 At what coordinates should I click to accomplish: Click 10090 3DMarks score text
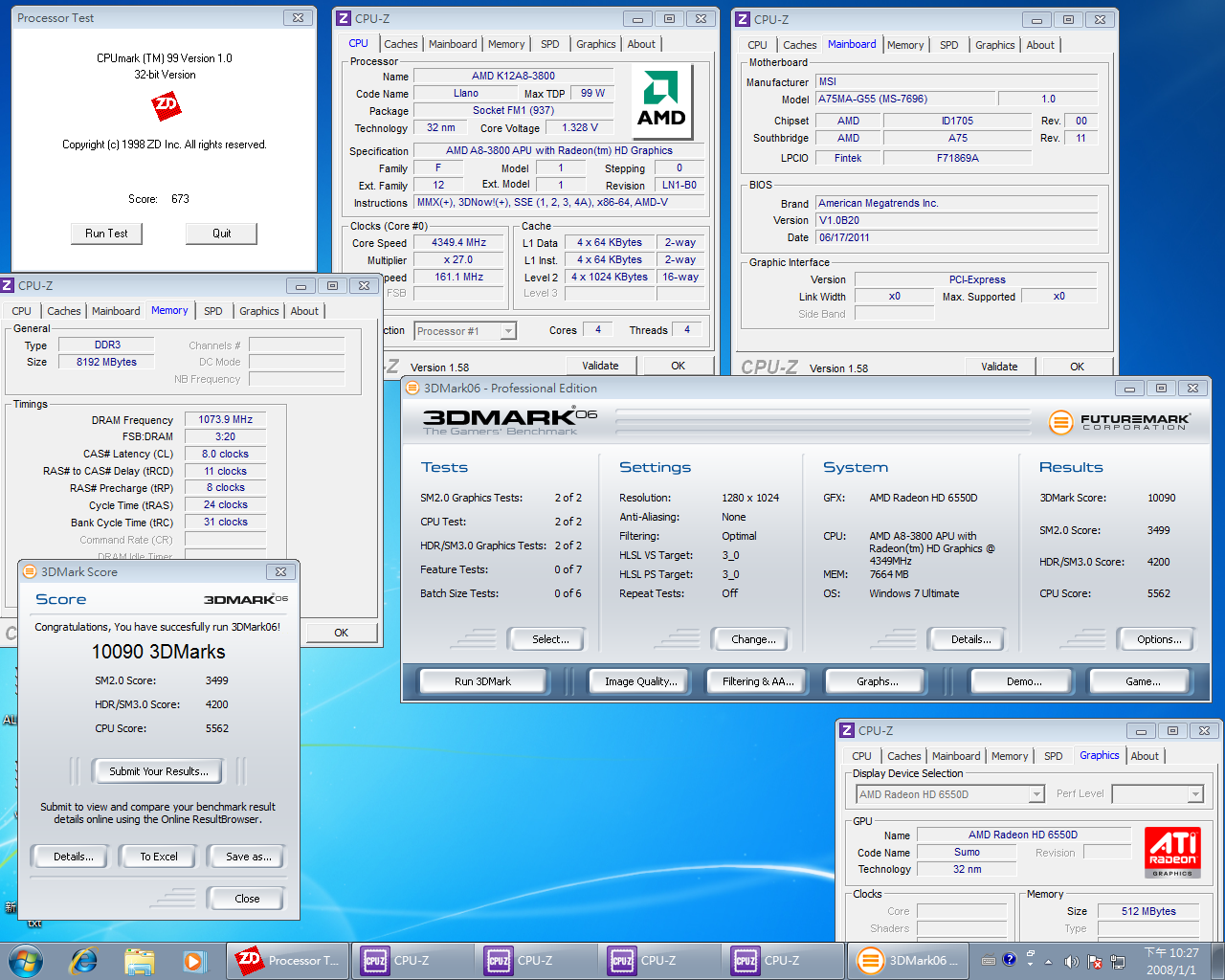click(159, 652)
